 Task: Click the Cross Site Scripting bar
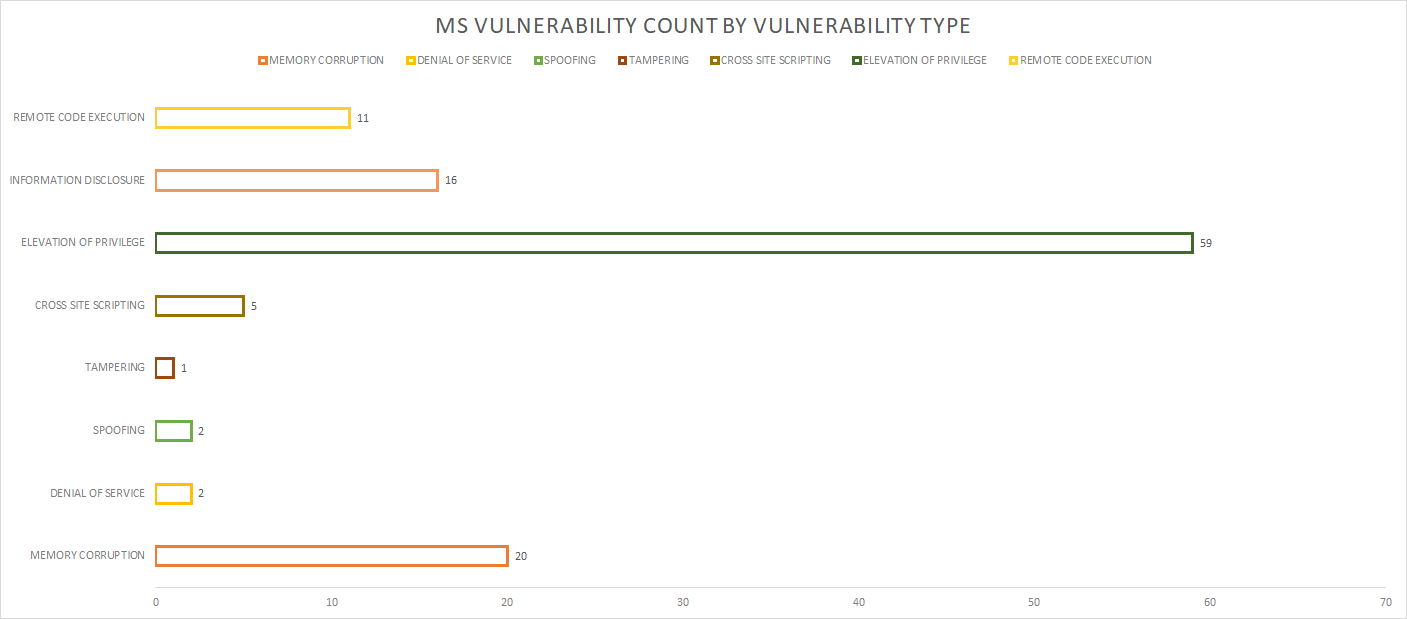click(200, 305)
